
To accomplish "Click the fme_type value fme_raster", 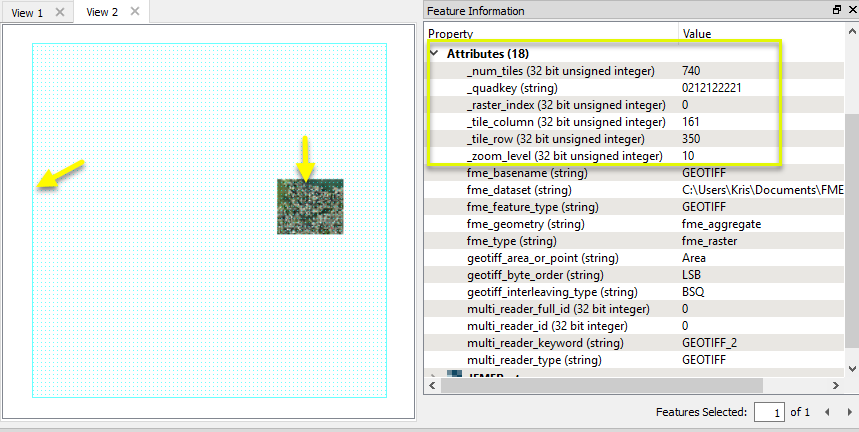I will point(709,241).
